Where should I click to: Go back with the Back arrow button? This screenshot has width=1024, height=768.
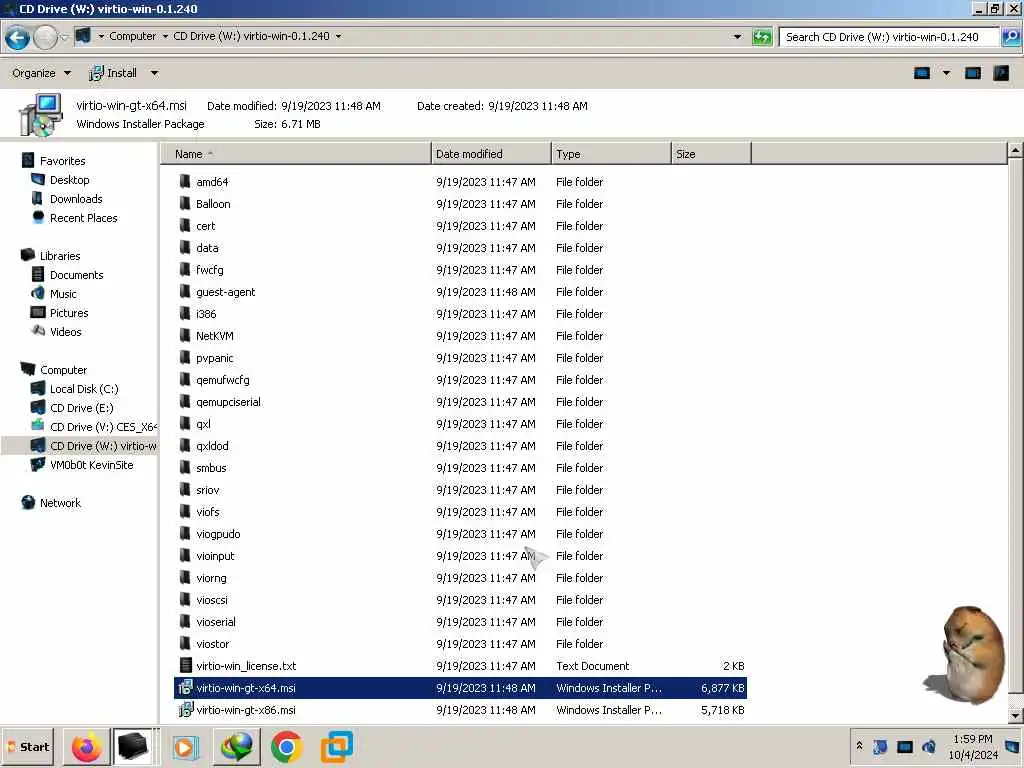tap(18, 37)
